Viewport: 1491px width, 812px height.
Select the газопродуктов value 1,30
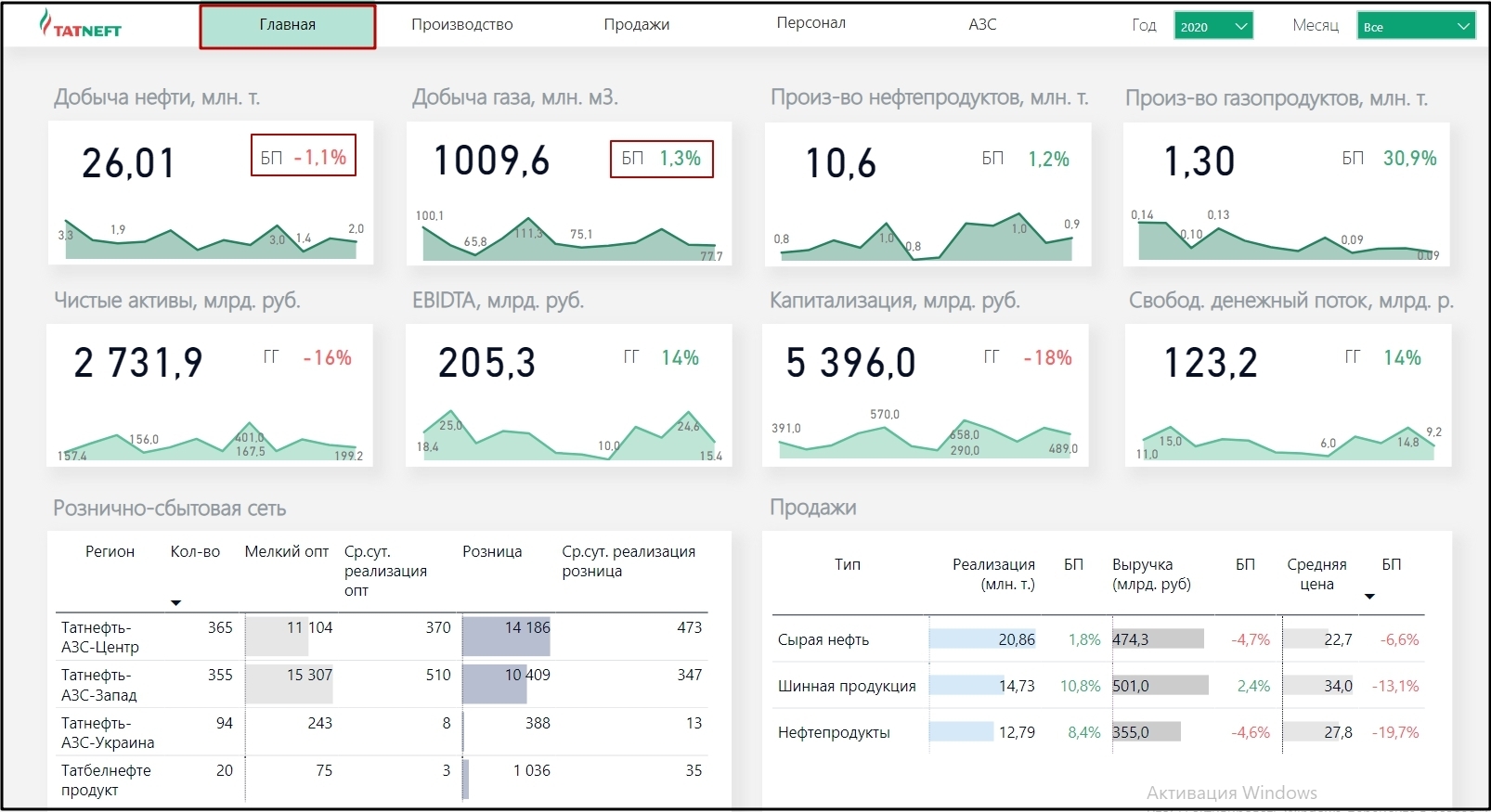(1199, 161)
